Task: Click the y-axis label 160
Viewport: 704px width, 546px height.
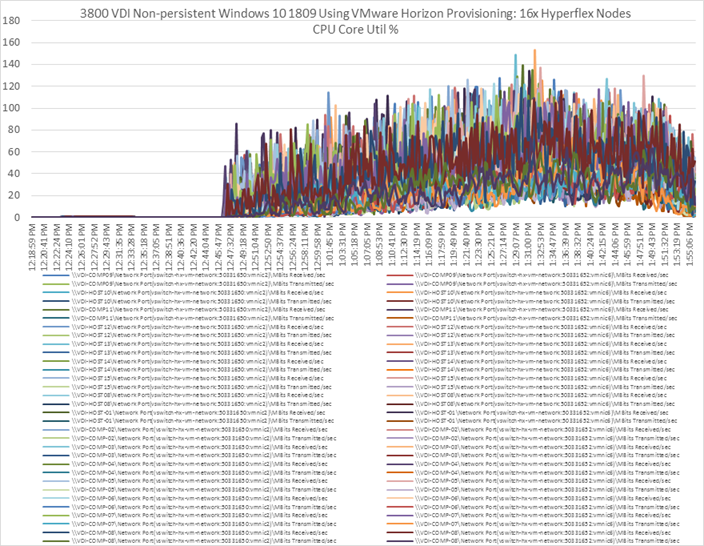Action: click(11, 42)
